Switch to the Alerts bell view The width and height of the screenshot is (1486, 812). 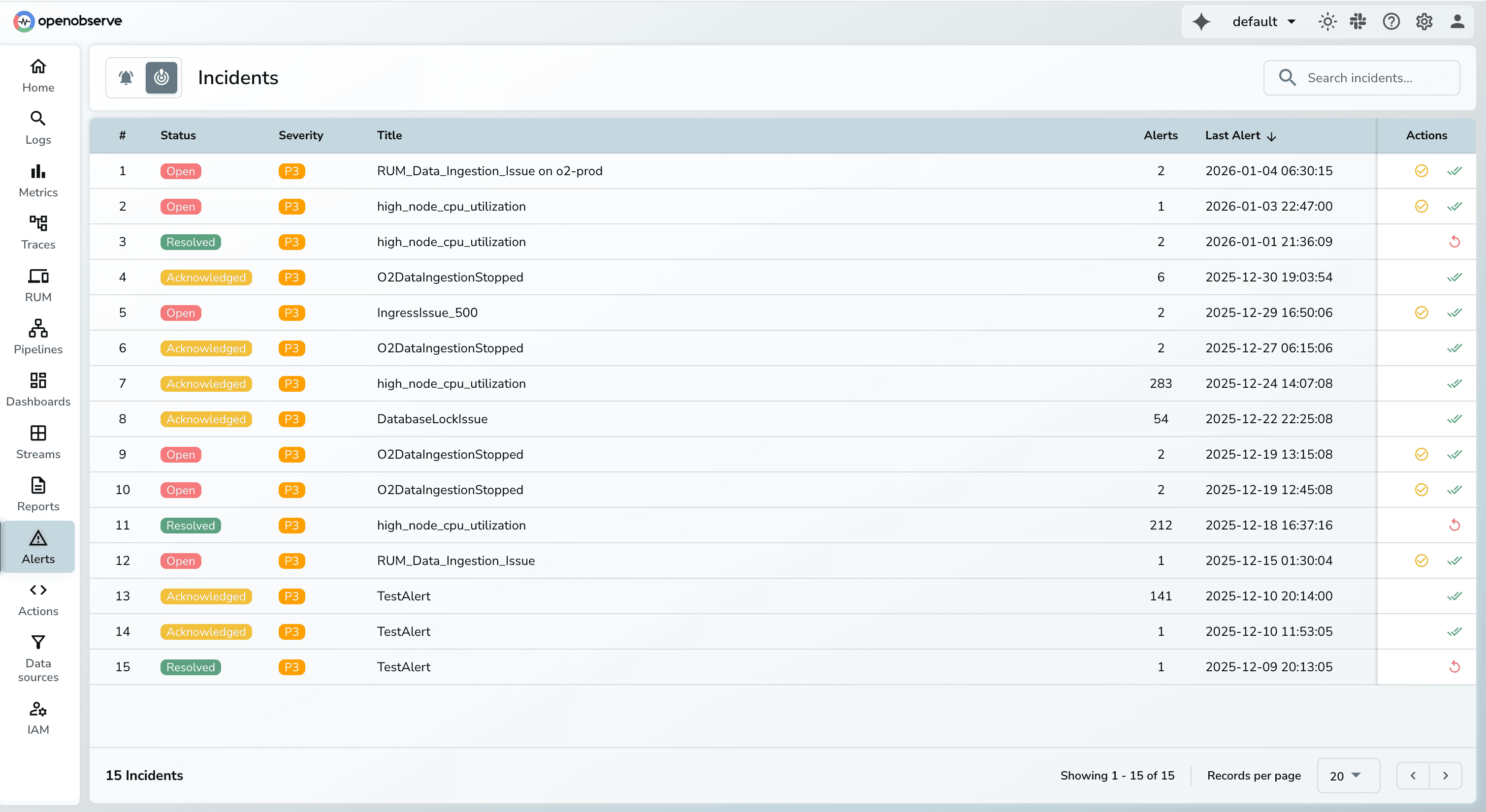coord(126,77)
